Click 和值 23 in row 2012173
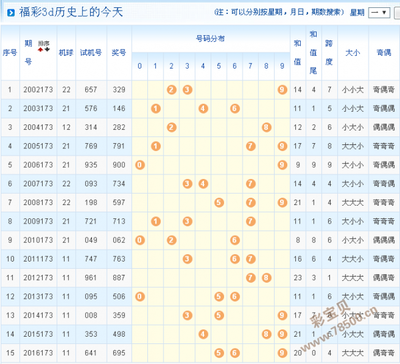 (298, 278)
